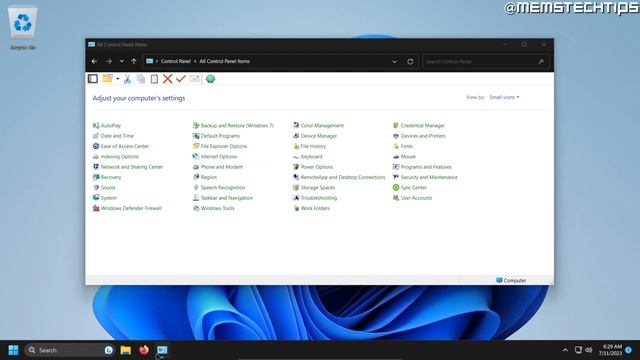Image resolution: width=640 pixels, height=360 pixels.
Task: Open Indexing Options
Action: click(116, 157)
